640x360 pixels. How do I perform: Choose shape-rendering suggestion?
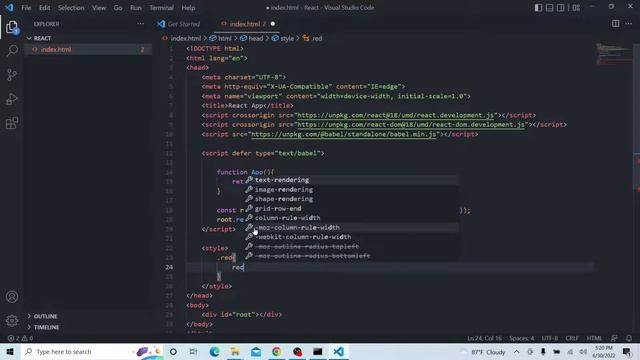pos(351,199)
